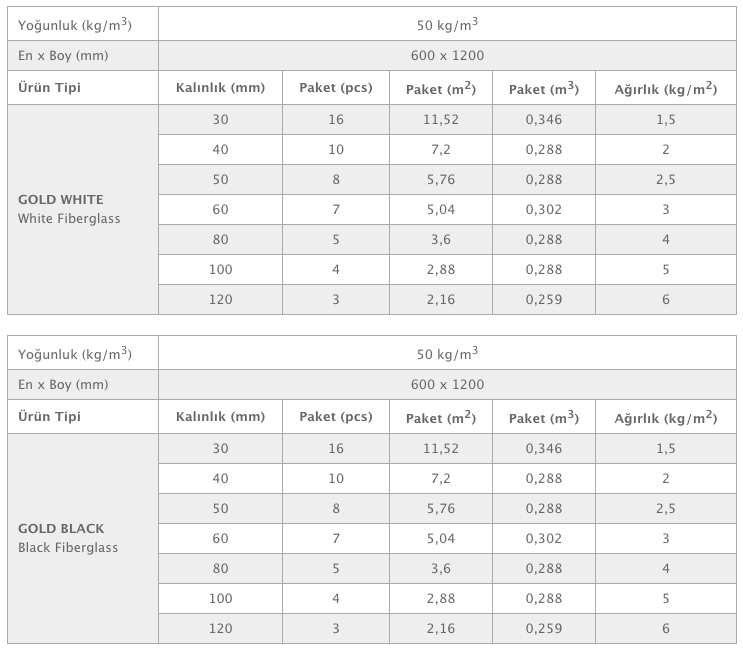Click the 0,346 value in GOLD BLACK table
Viewport: 743px width, 652px height.
point(544,448)
